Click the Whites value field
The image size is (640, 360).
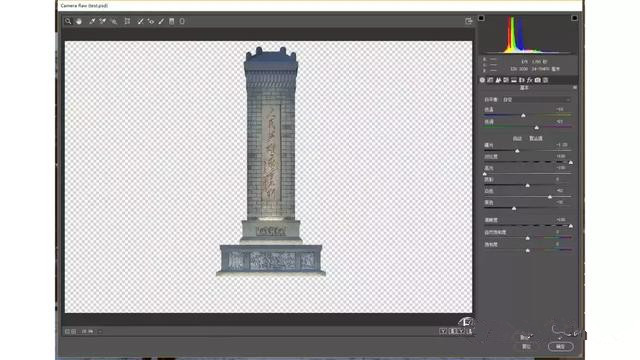560,191
